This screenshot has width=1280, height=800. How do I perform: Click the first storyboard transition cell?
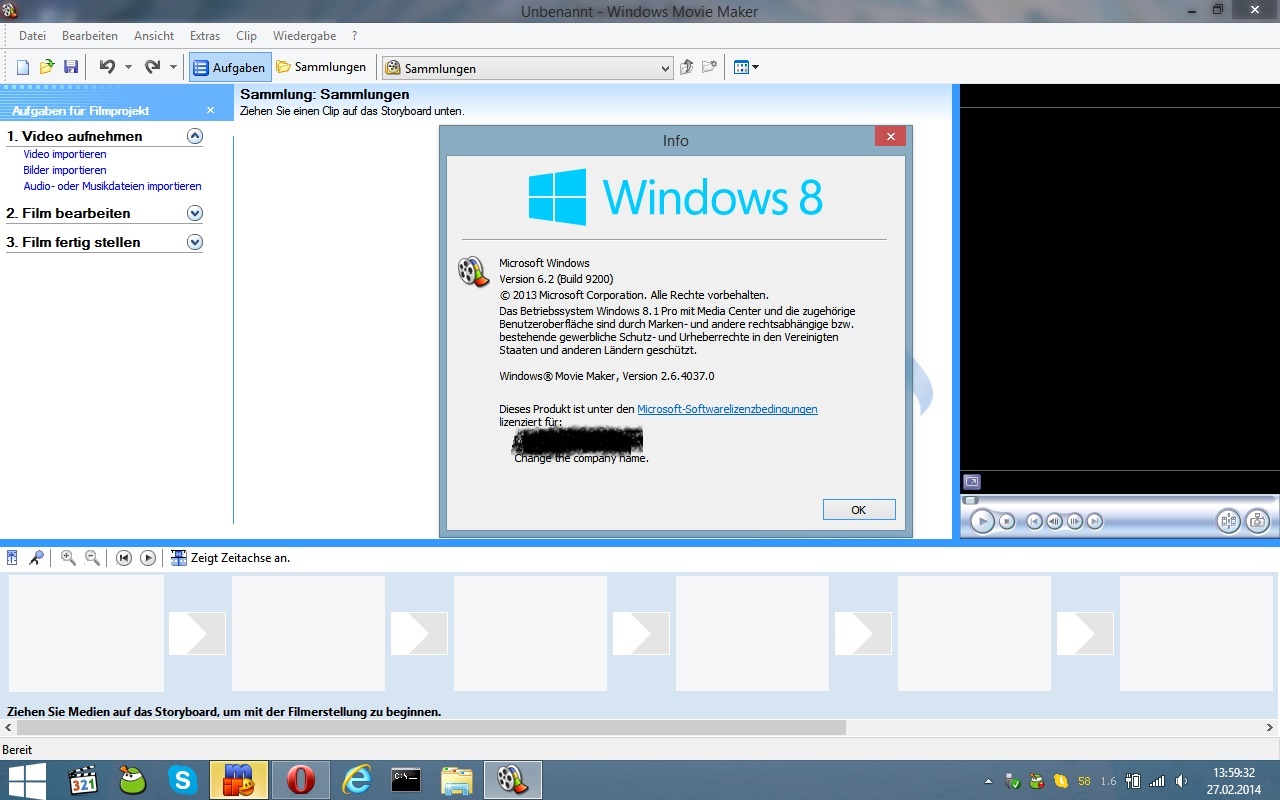(x=197, y=633)
